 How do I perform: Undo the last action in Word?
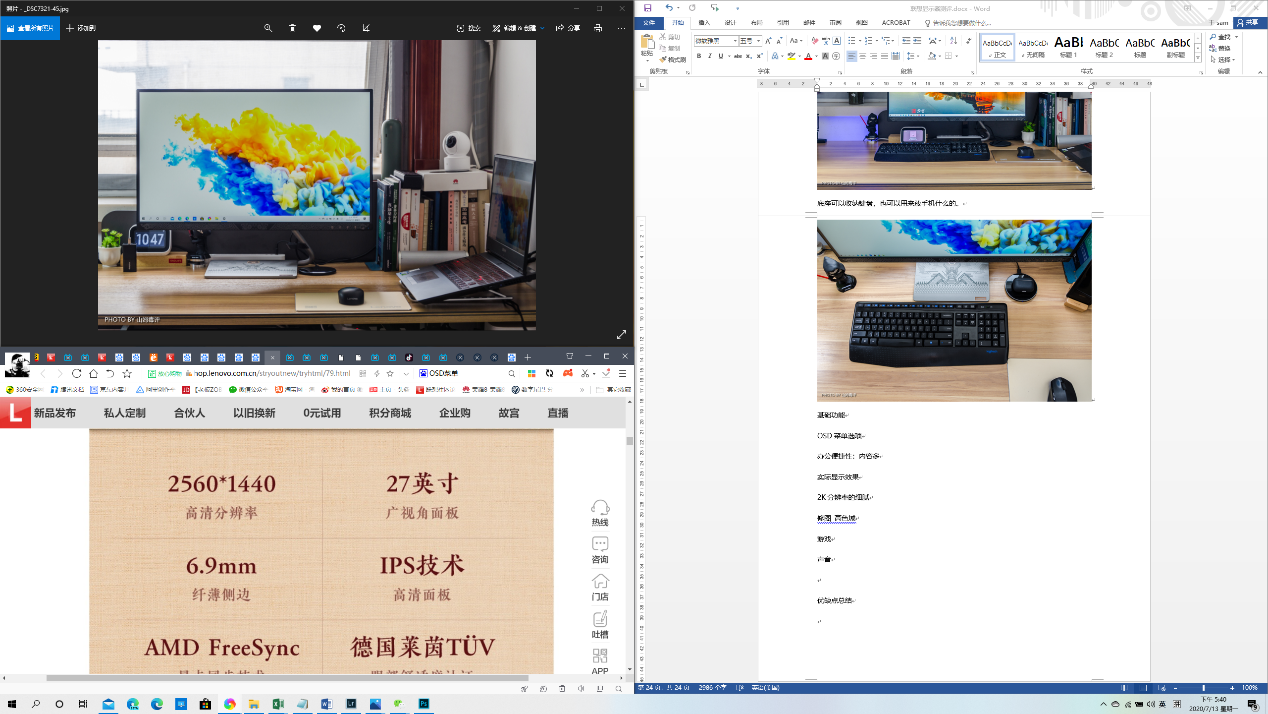pyautogui.click(x=669, y=7)
